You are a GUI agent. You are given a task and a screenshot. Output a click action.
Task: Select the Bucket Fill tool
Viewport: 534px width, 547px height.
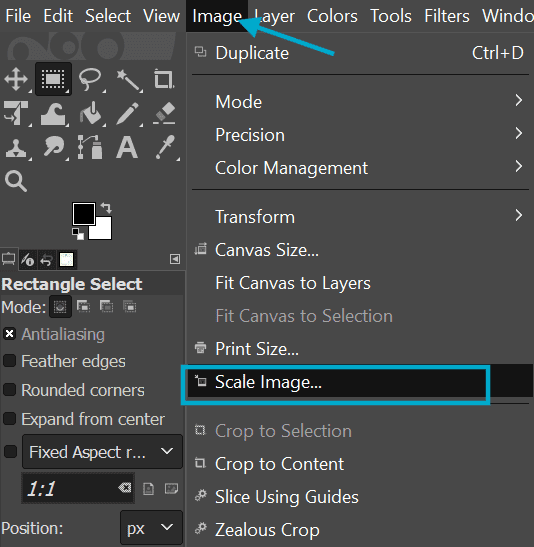90,113
